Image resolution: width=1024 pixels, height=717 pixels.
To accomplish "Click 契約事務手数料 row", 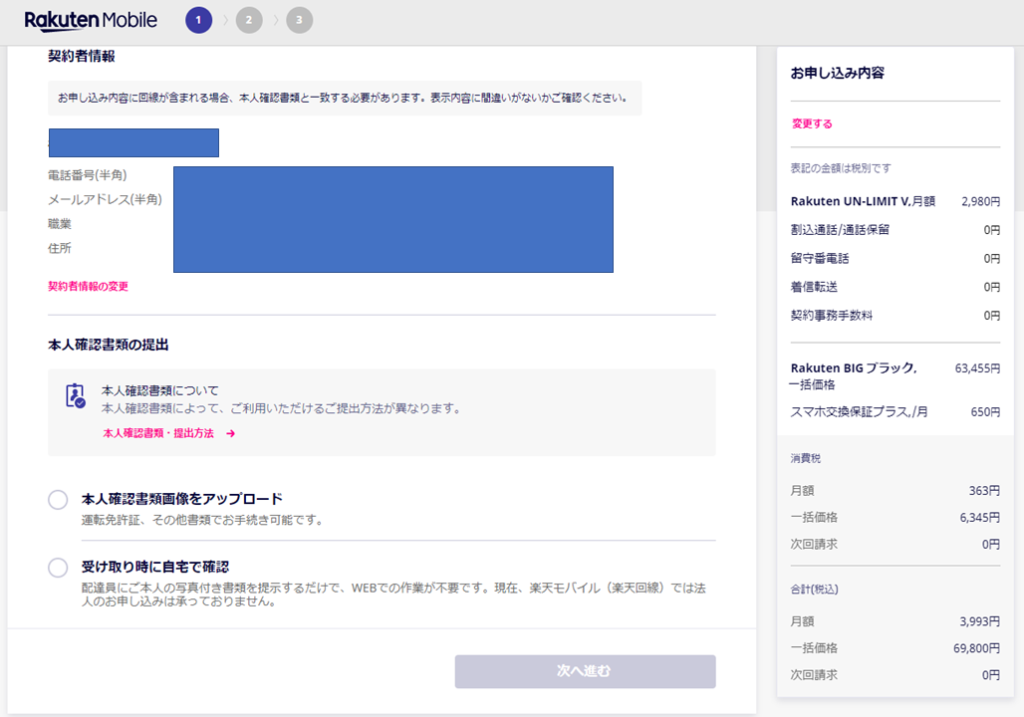I will click(895, 315).
